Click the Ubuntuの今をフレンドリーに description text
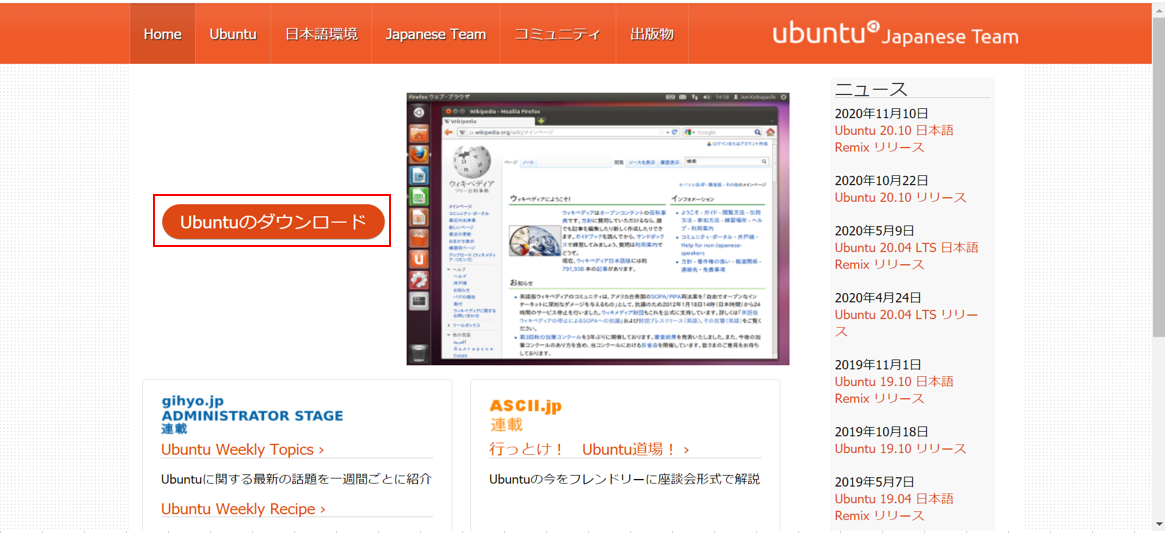Viewport: 1165px width, 533px height. [625, 479]
